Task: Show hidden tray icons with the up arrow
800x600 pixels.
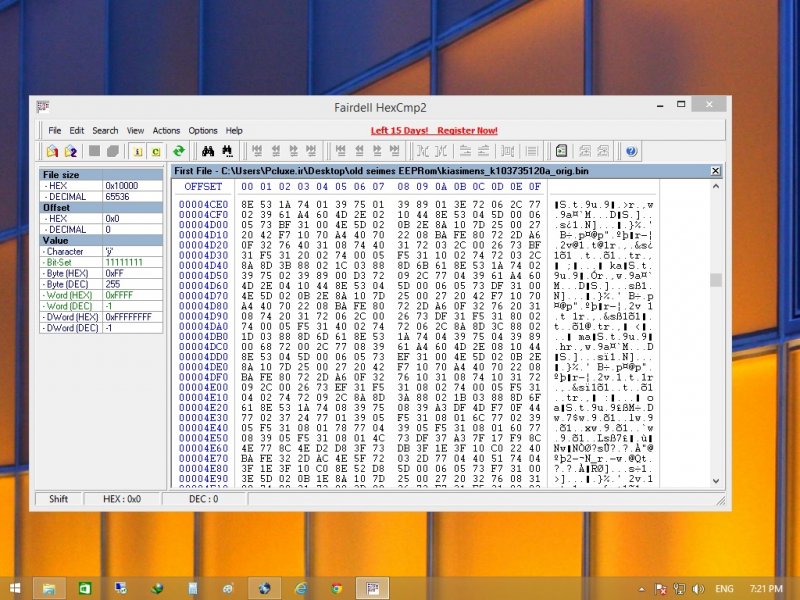Action: (641, 589)
